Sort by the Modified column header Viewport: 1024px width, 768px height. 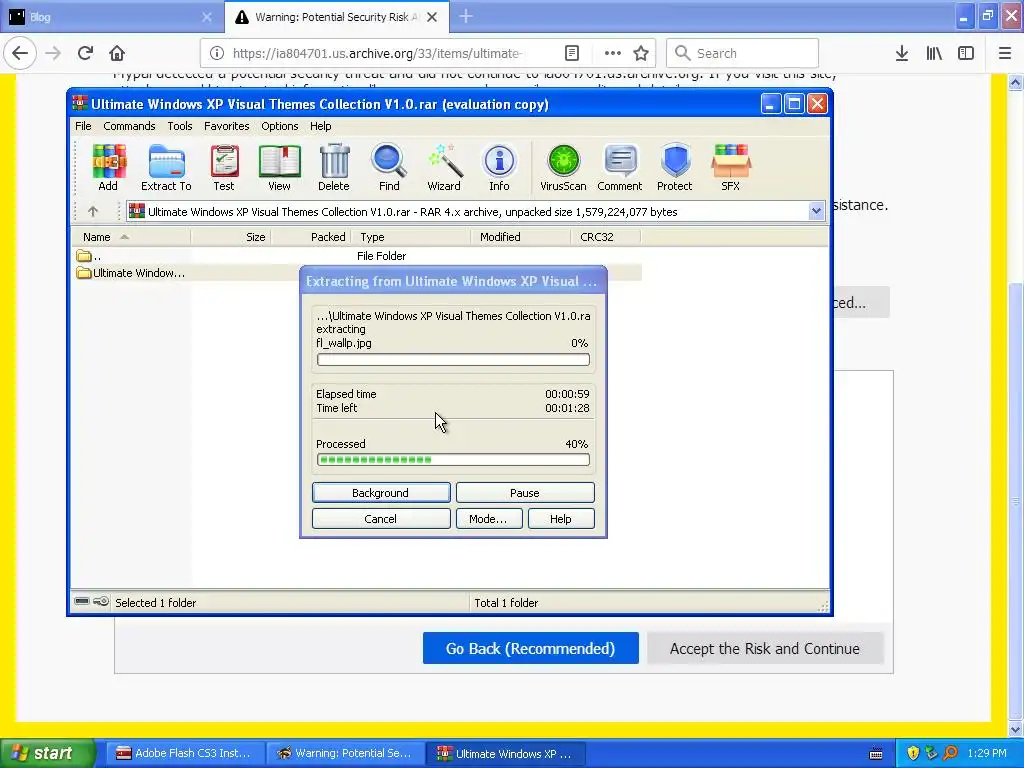(520, 236)
